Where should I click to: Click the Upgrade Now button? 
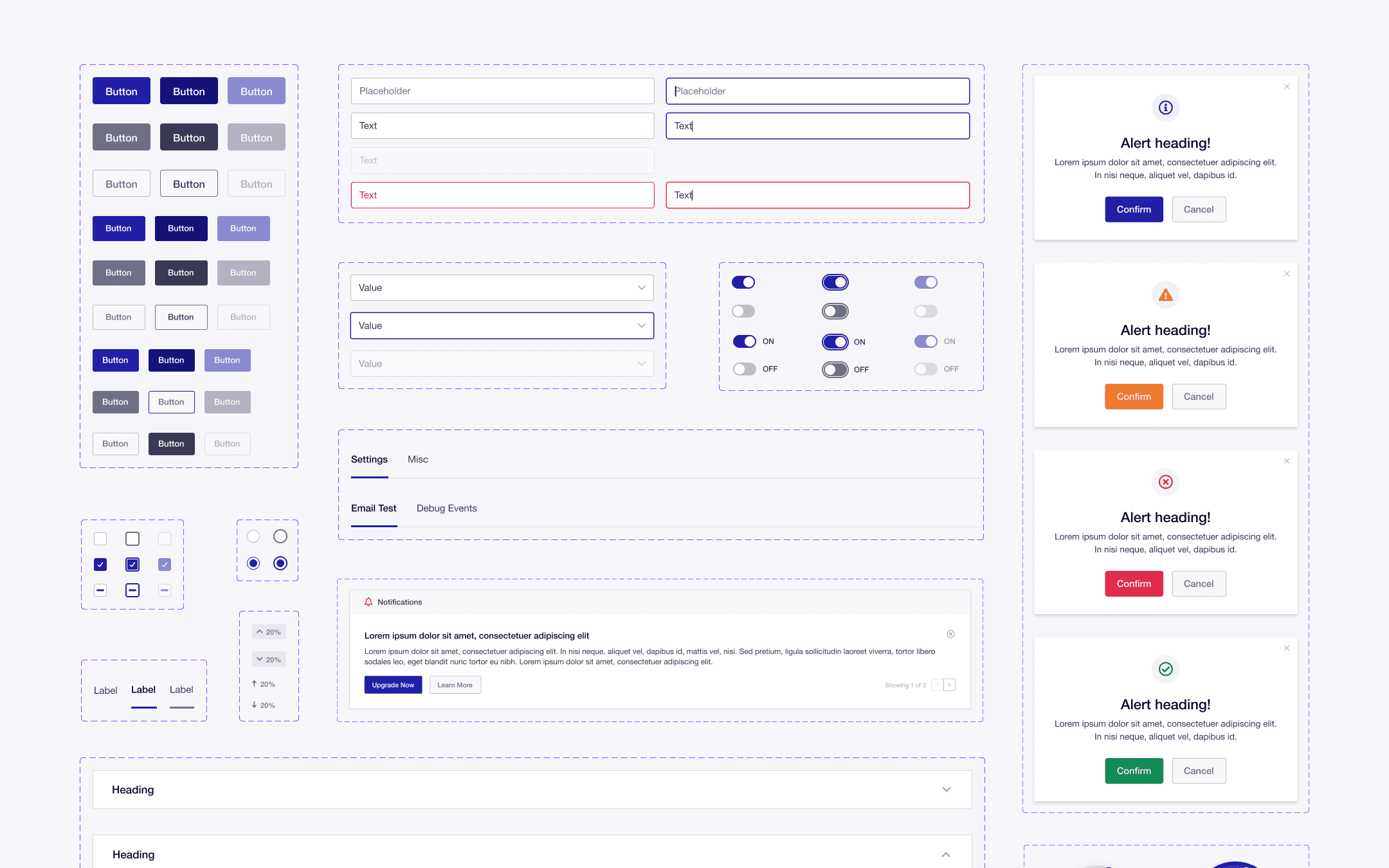click(393, 685)
